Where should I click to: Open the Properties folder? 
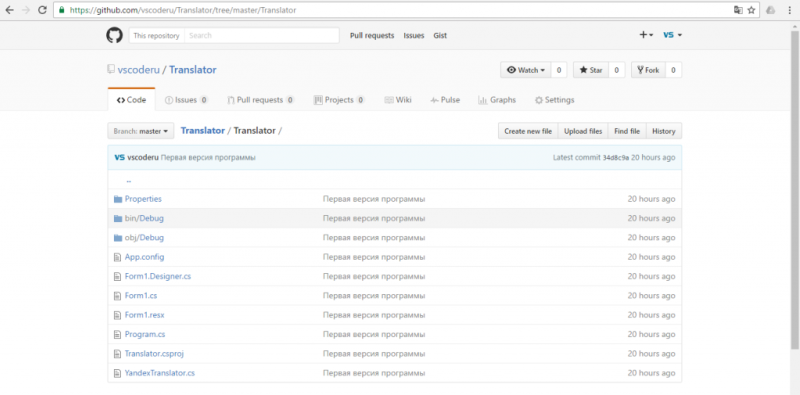[143, 199]
